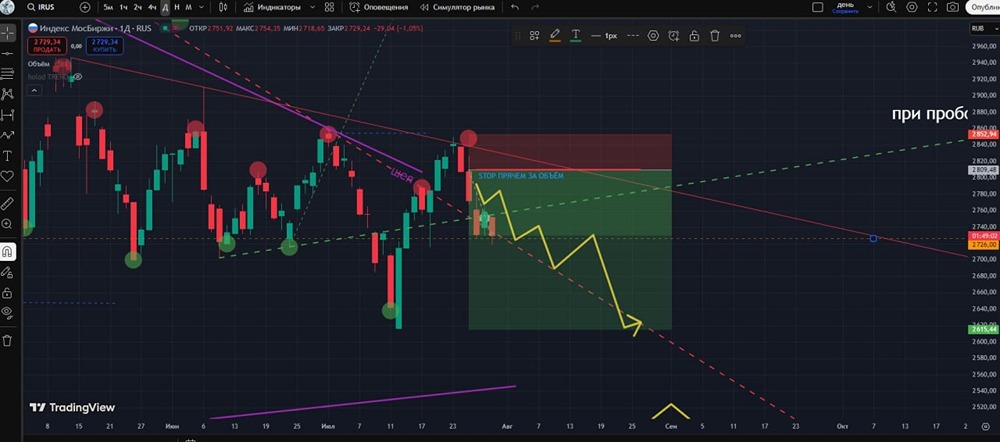Toggle stay in drawing mode
This screenshot has height=442, width=1000.
click(8, 272)
